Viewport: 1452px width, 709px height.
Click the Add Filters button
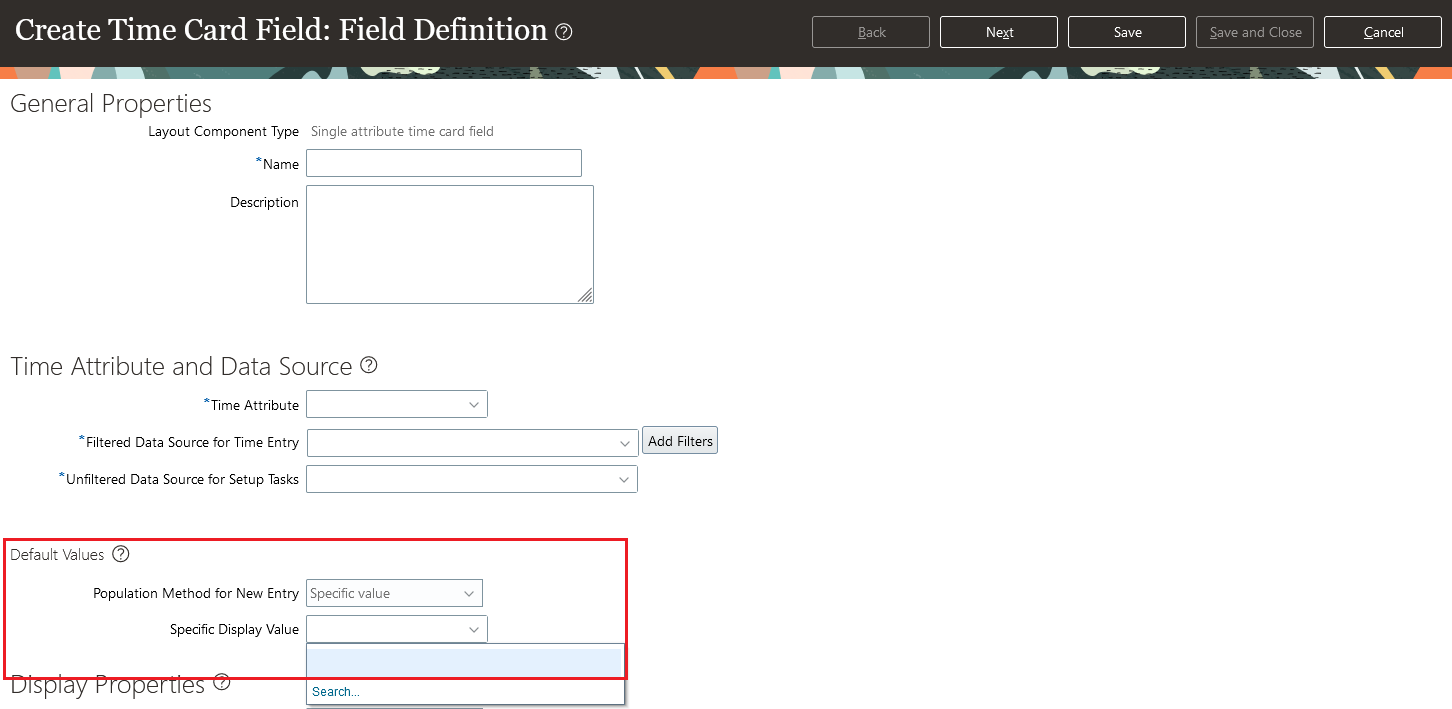coord(679,440)
